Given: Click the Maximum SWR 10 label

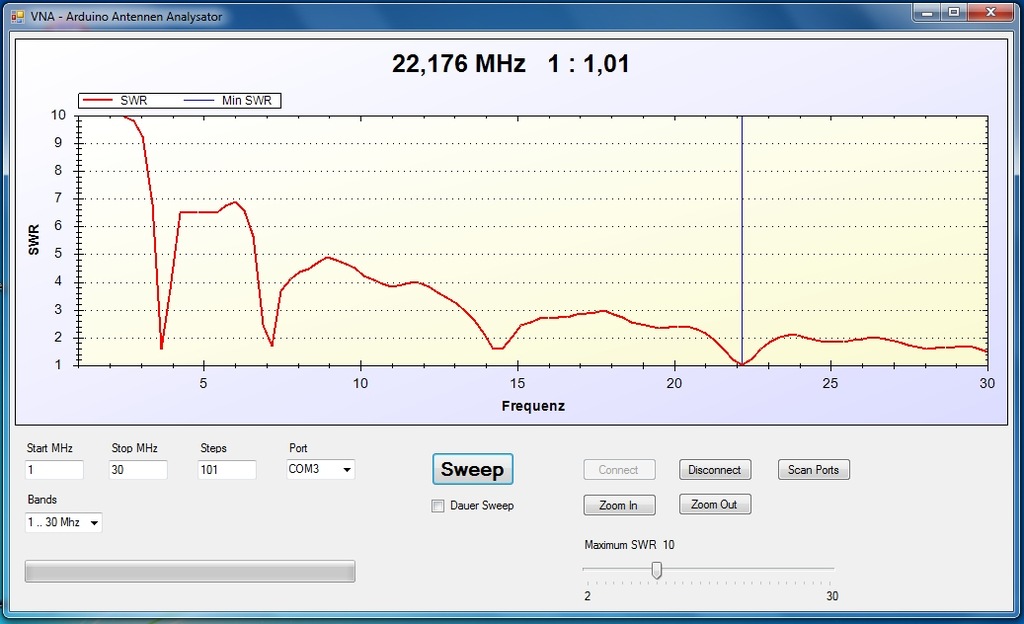Looking at the screenshot, I should [x=629, y=545].
